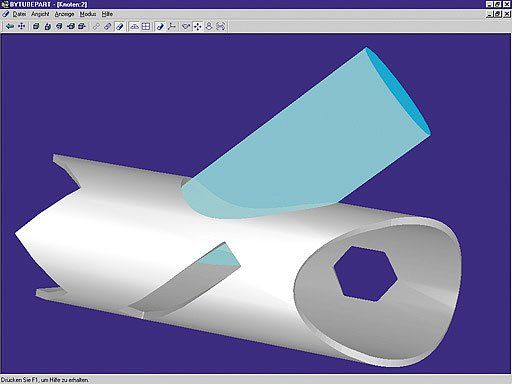This screenshot has height=384, width=512.
Task: Open the Datei menu
Action: 19,14
